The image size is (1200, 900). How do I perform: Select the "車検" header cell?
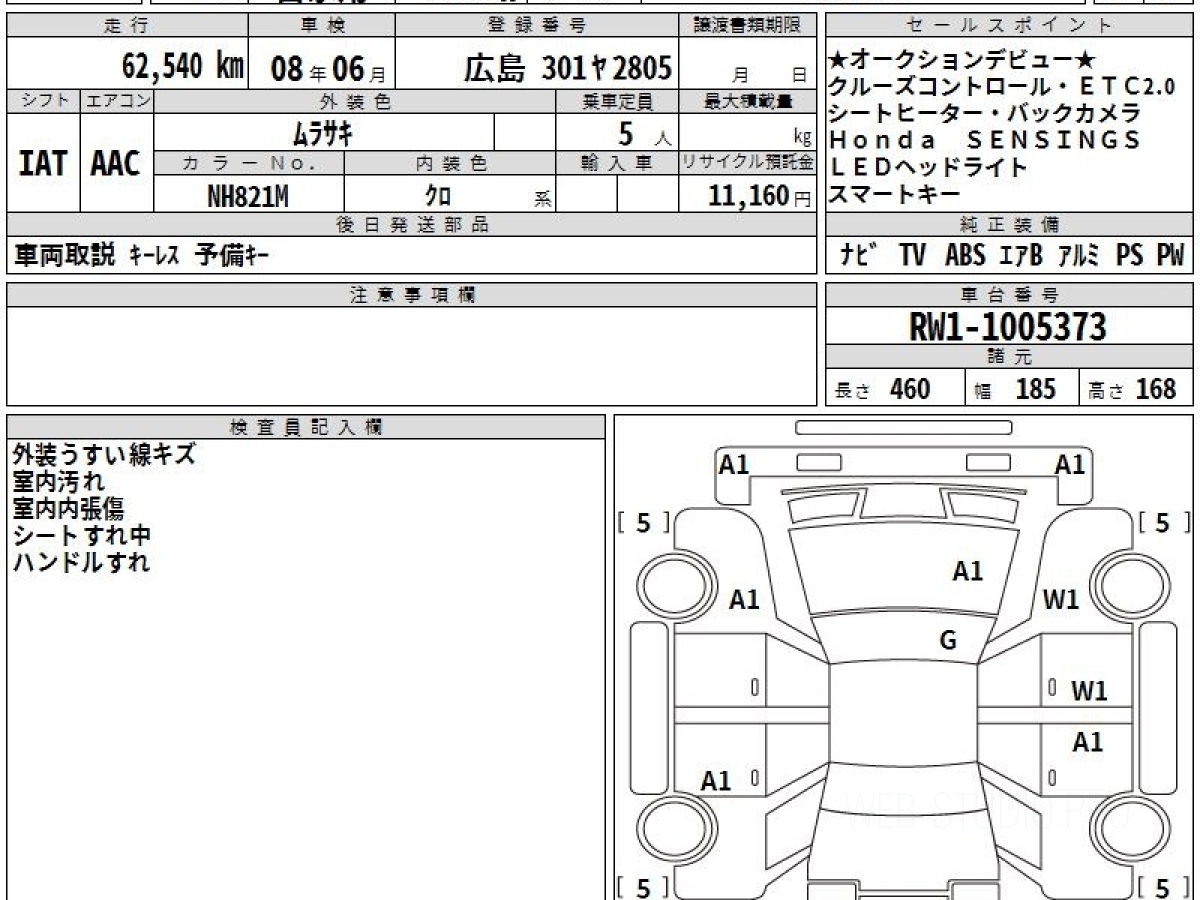[322, 26]
